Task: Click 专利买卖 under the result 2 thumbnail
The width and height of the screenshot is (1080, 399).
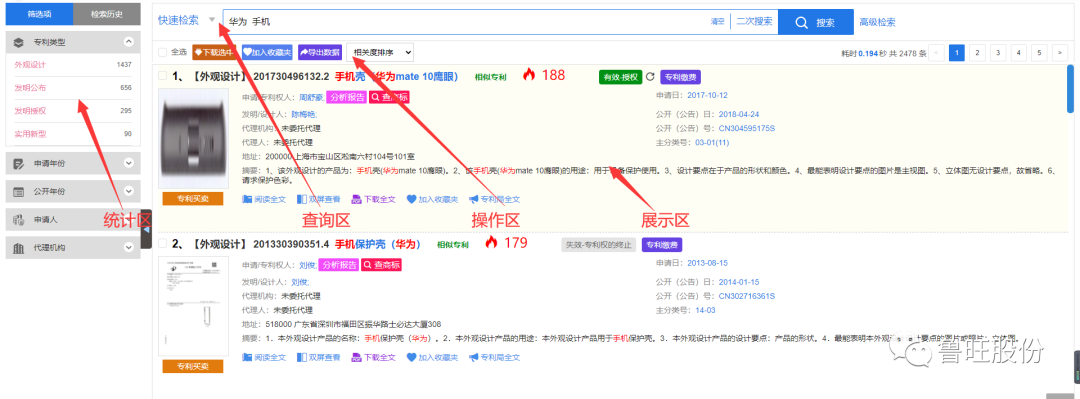Action: (x=194, y=366)
